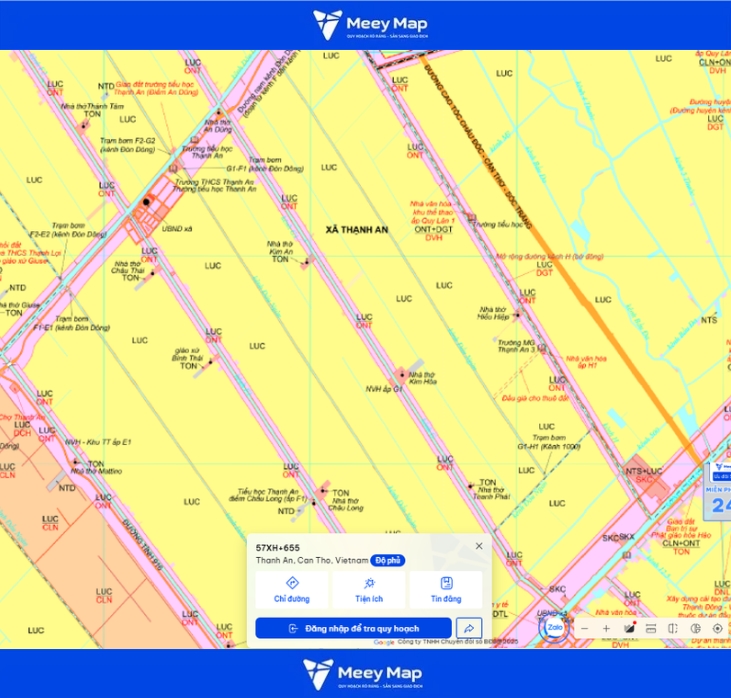Click the black location marker near UBND xã
The image size is (731, 698).
tap(146, 202)
